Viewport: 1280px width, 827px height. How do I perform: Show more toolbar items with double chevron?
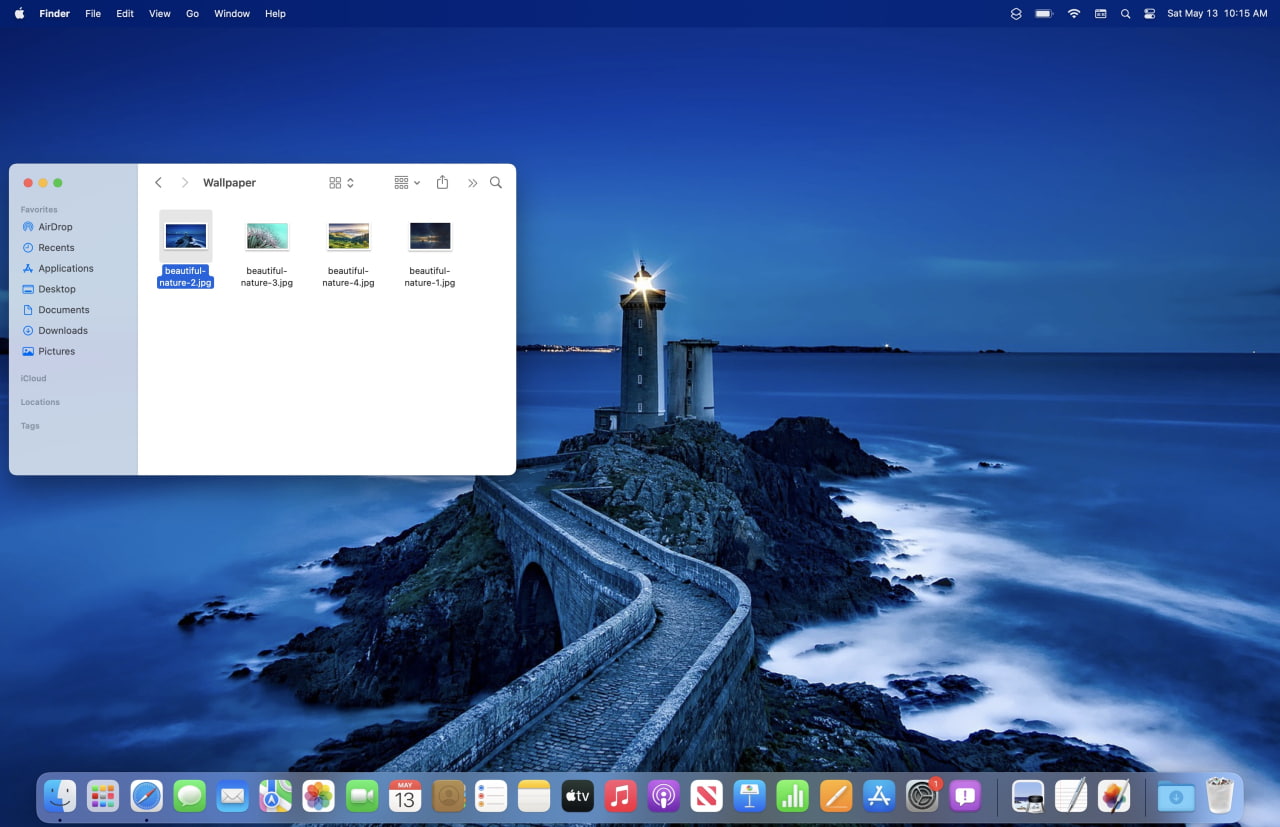pyautogui.click(x=472, y=183)
